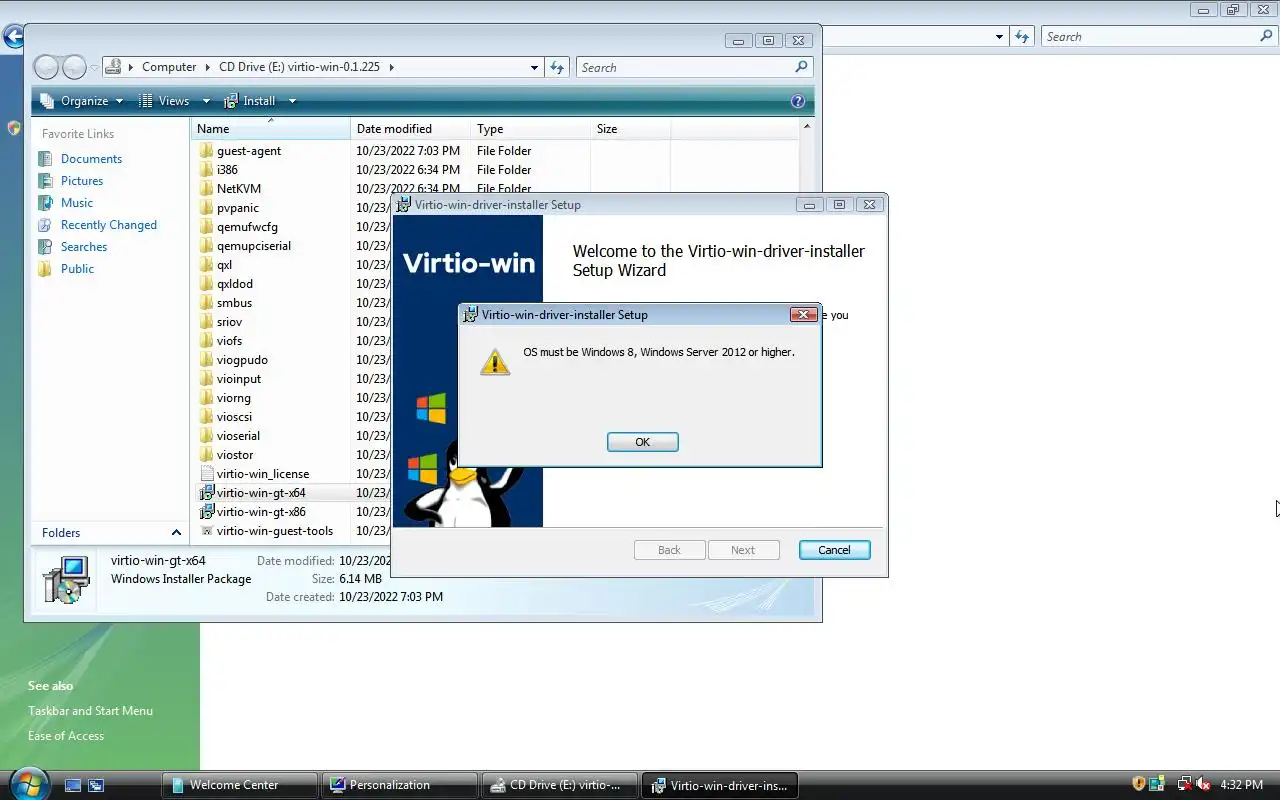Select Computer in the breadcrumb path

[x=169, y=67]
